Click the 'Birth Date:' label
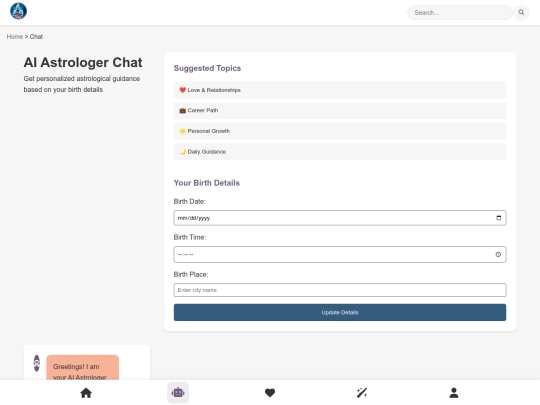This screenshot has width=540, height=405. pyautogui.click(x=189, y=201)
